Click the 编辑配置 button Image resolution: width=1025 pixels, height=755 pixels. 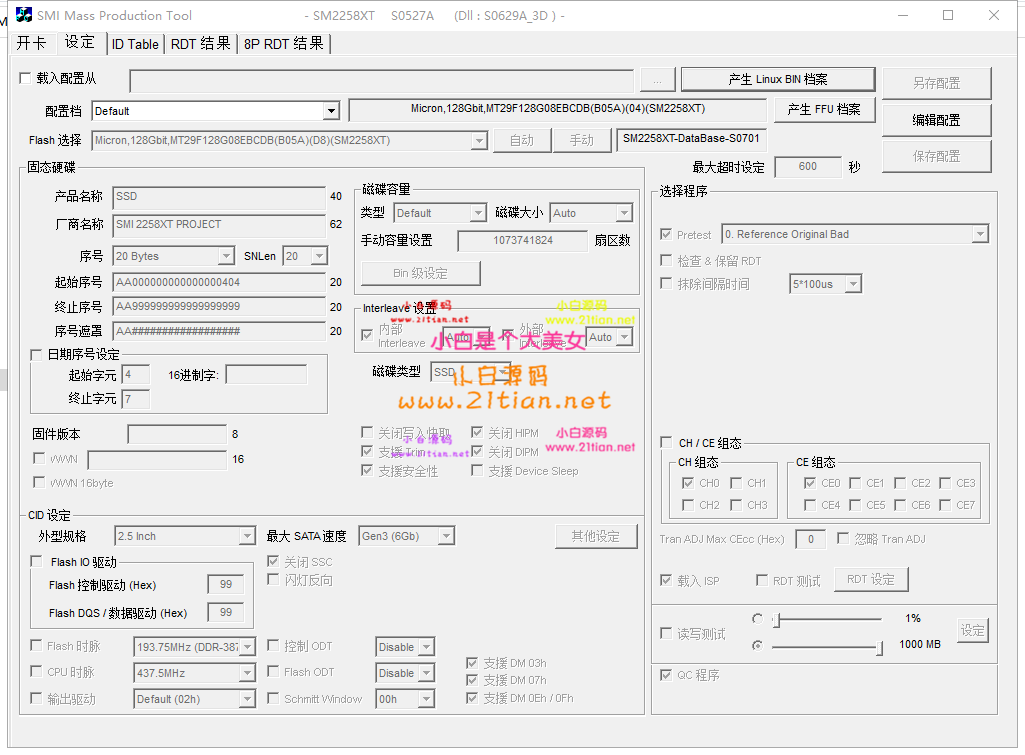pos(936,120)
